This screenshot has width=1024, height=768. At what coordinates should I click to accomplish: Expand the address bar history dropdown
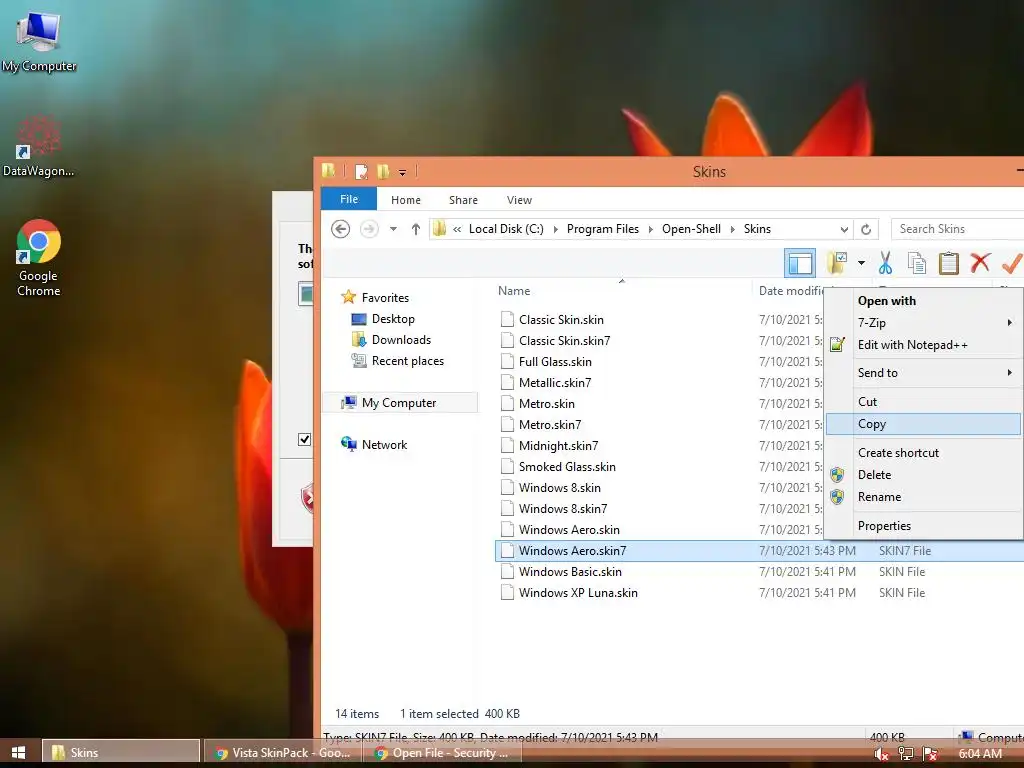844,229
